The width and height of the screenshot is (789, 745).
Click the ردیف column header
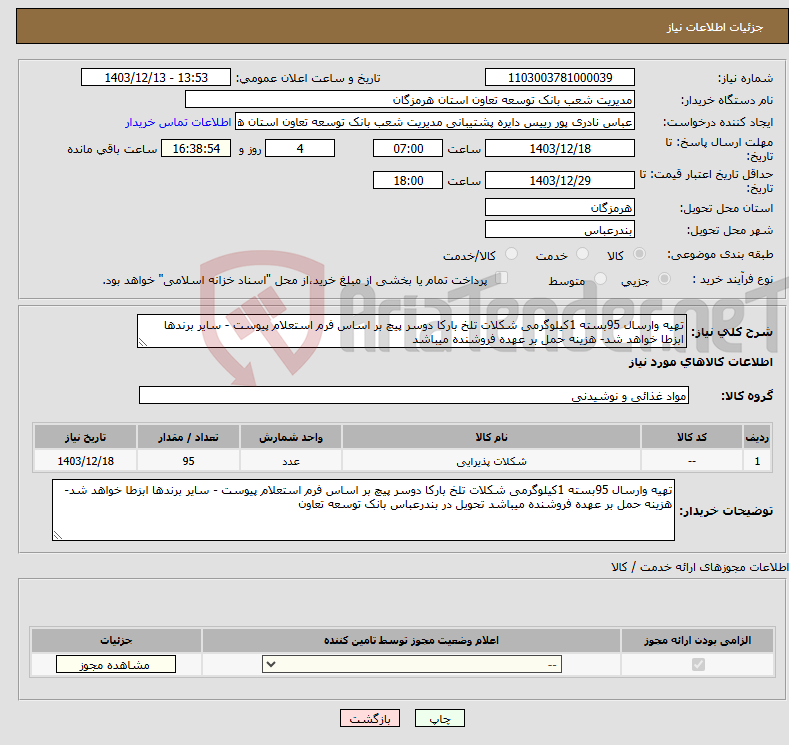[757, 437]
